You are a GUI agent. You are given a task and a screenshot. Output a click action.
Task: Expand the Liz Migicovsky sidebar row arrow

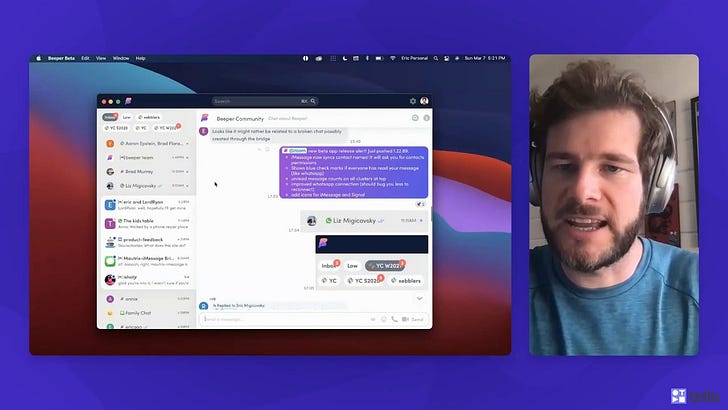[x=187, y=186]
